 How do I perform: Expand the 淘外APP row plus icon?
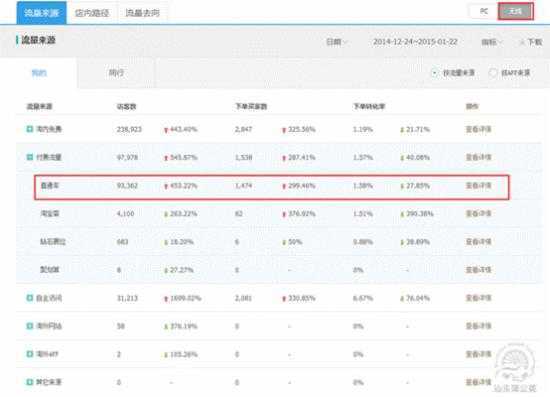[x=30, y=354]
